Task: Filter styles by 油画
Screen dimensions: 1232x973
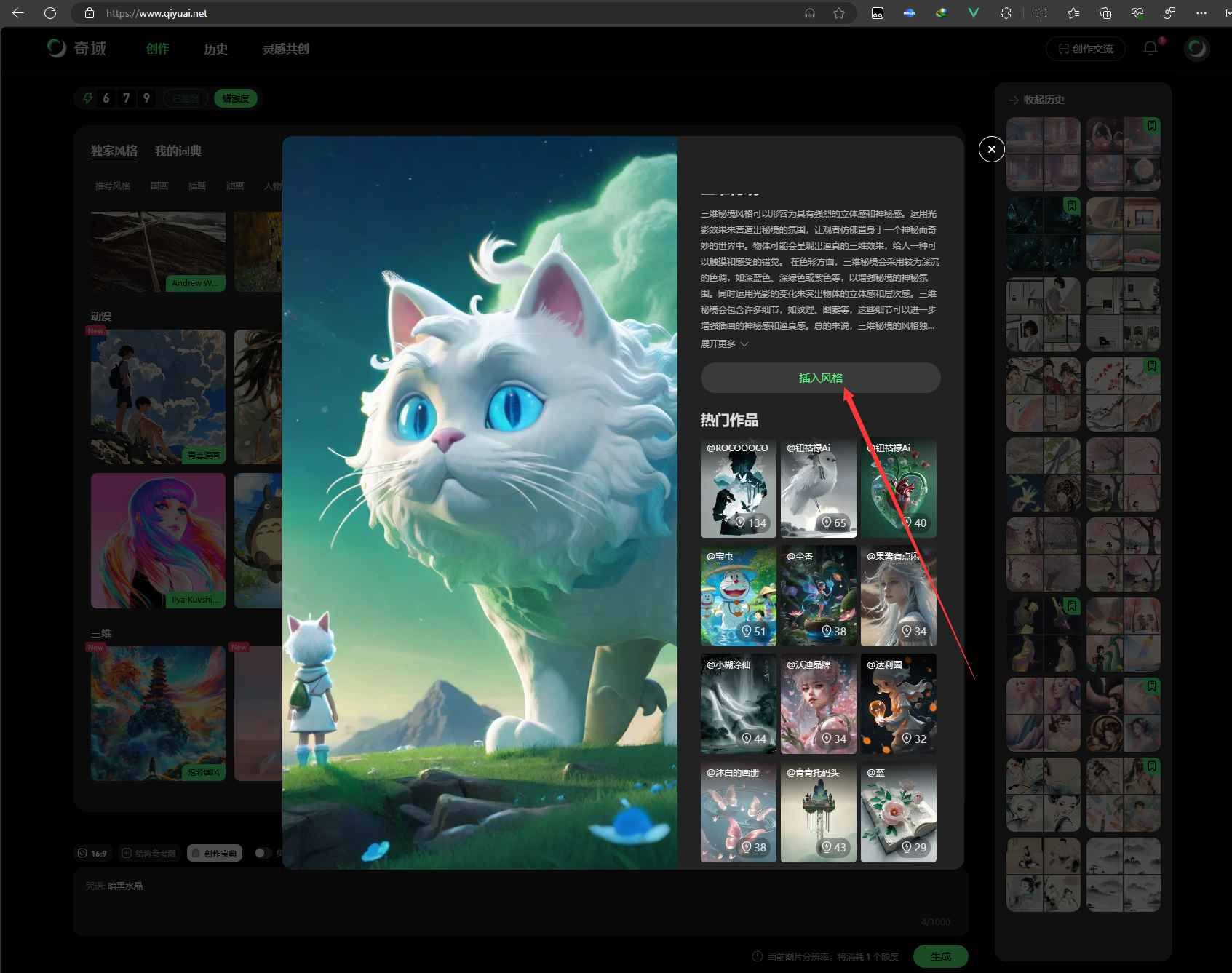Action: [234, 186]
